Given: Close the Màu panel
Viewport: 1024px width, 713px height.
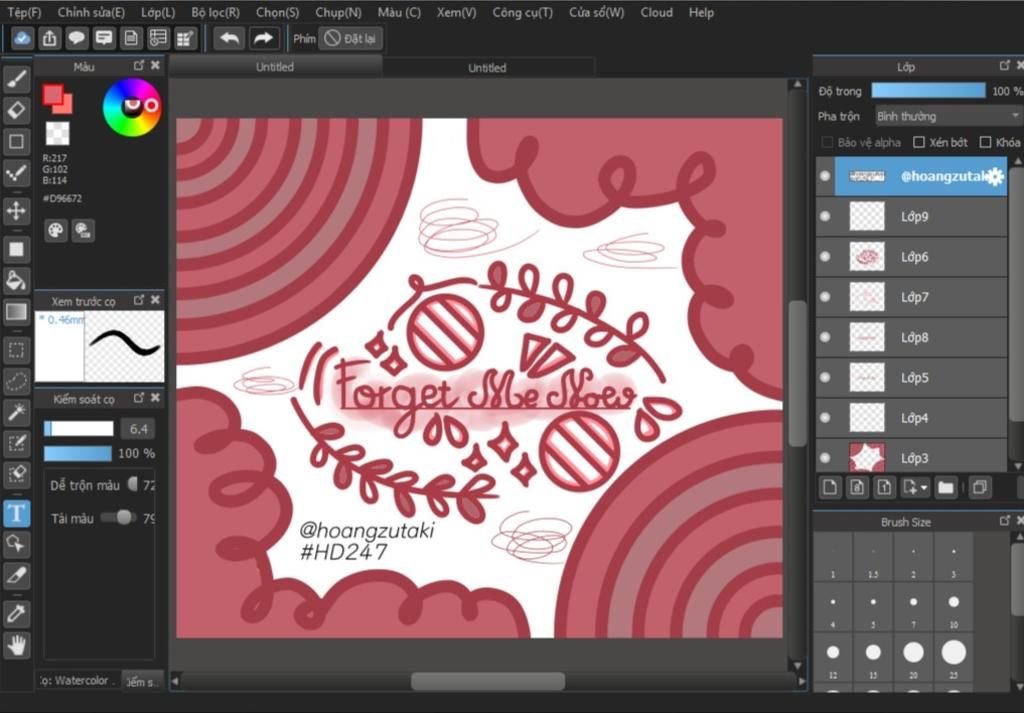Looking at the screenshot, I should click(x=155, y=65).
